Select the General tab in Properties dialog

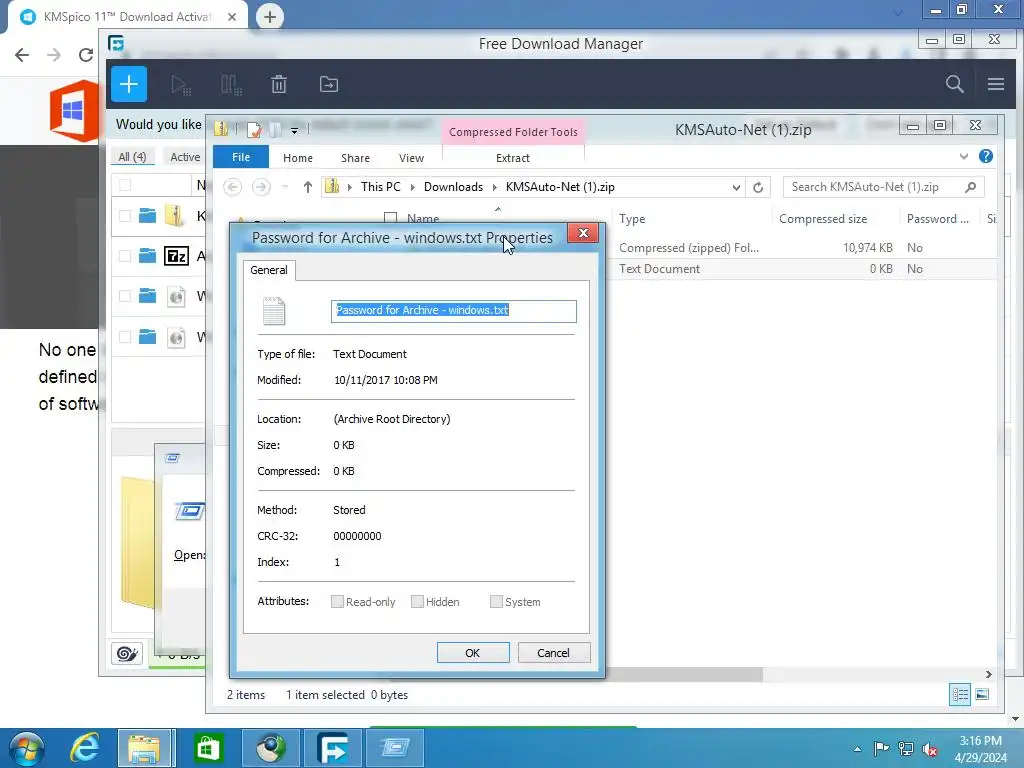pyautogui.click(x=269, y=270)
